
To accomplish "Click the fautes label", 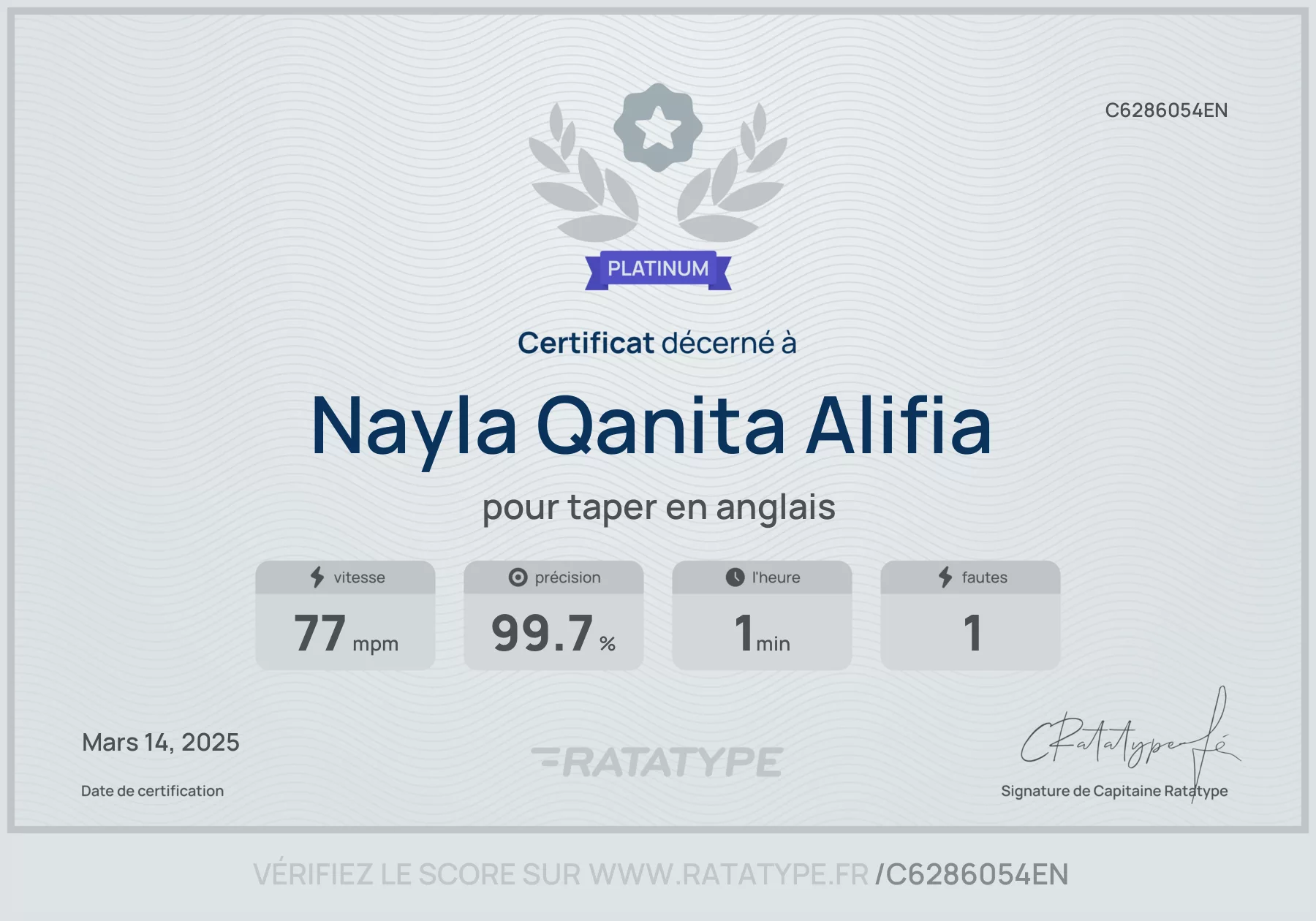I will pos(984,577).
